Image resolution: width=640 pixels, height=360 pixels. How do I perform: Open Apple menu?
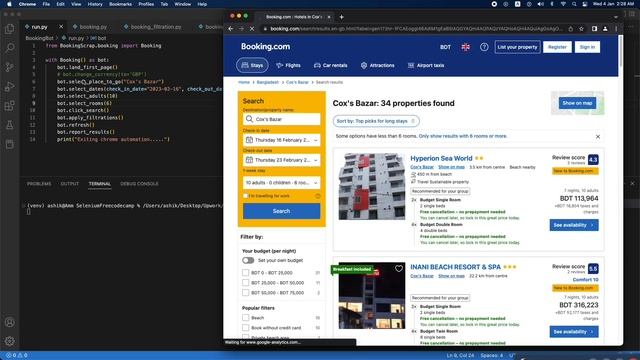(x=9, y=4)
